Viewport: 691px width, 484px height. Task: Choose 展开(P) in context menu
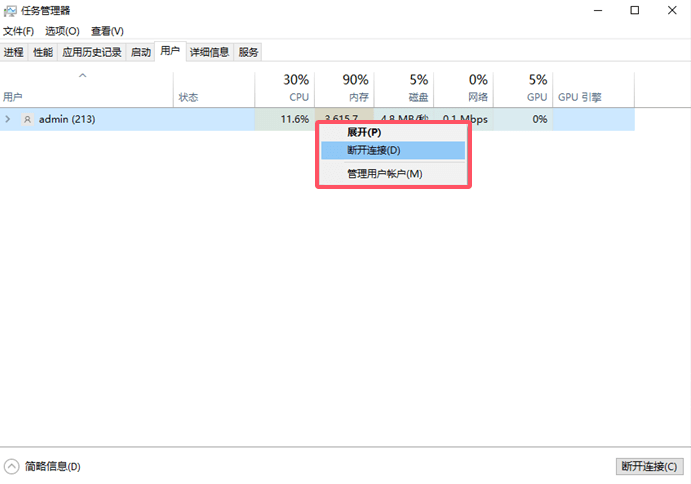click(x=393, y=132)
